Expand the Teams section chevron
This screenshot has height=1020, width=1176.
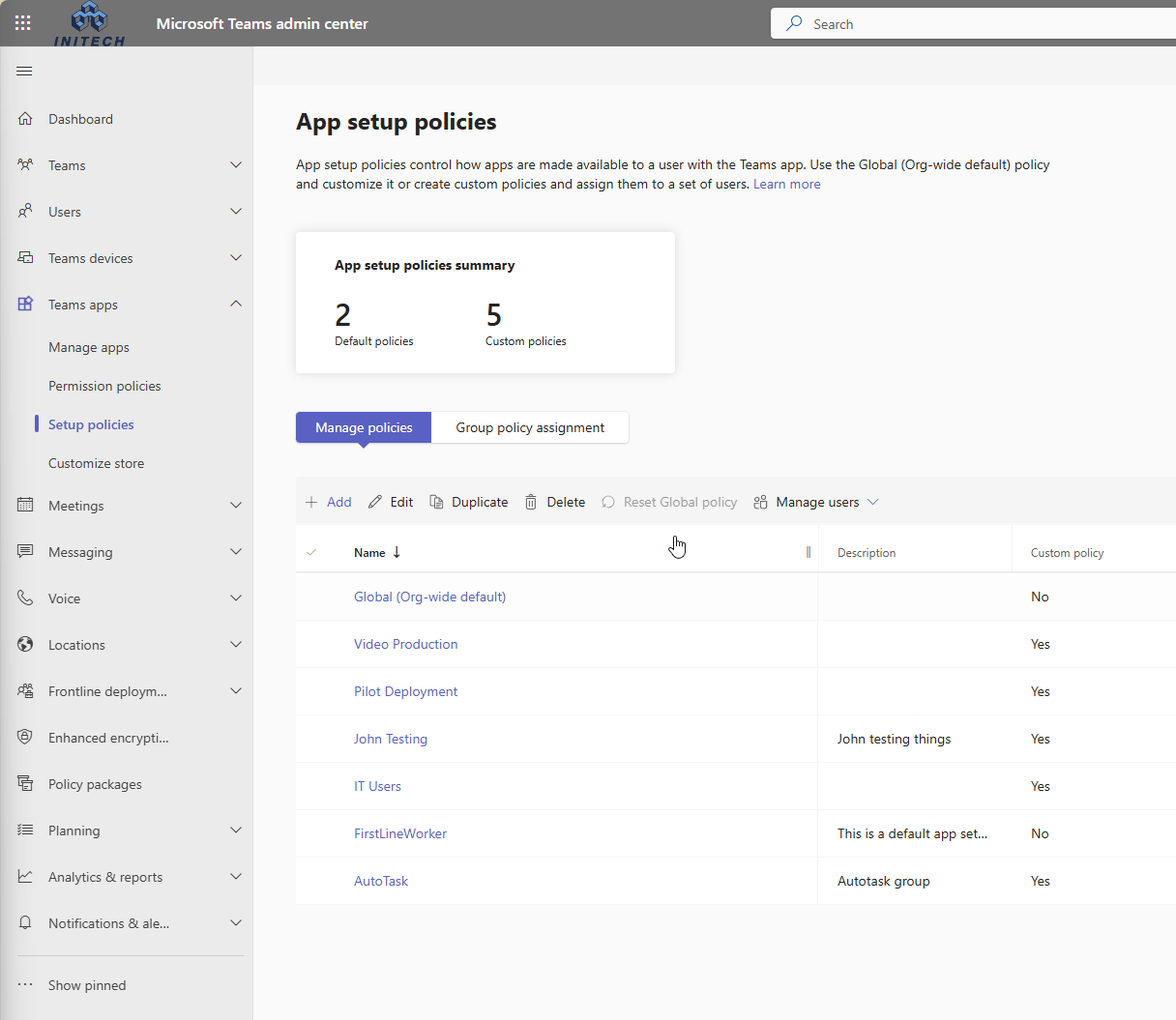[236, 165]
